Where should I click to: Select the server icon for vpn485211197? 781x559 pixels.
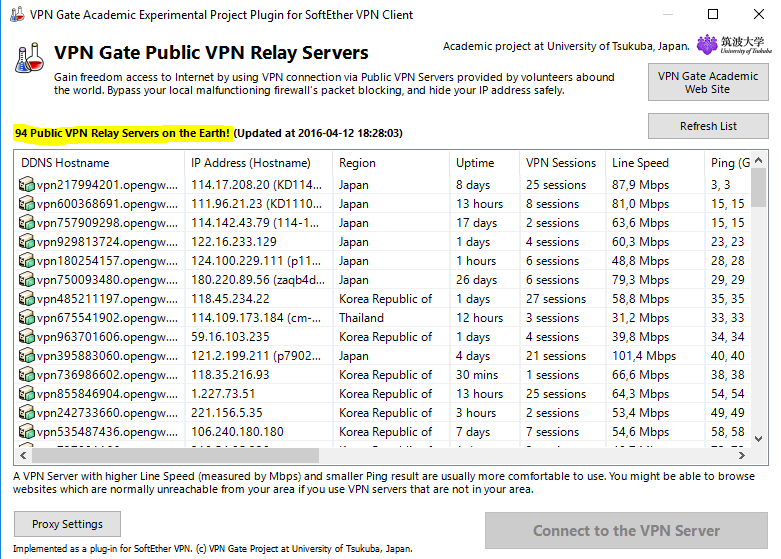pos(26,299)
